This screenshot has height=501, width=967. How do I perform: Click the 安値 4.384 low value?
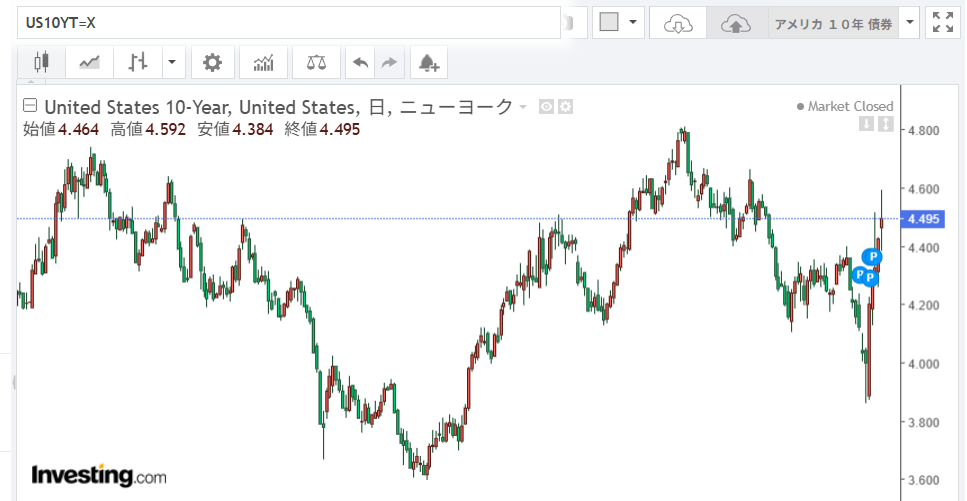tap(235, 130)
